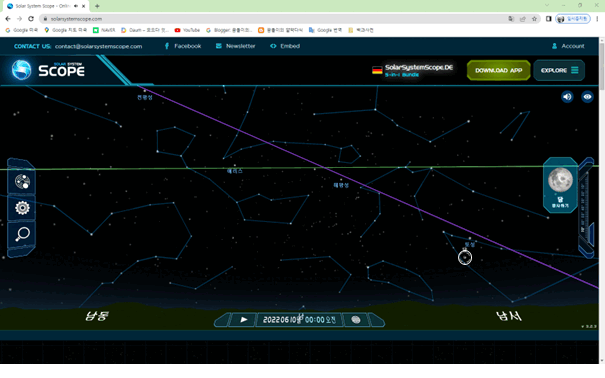This screenshot has width=605, height=378.
Task: Click the planet label near the sky center
Action: [x=341, y=185]
